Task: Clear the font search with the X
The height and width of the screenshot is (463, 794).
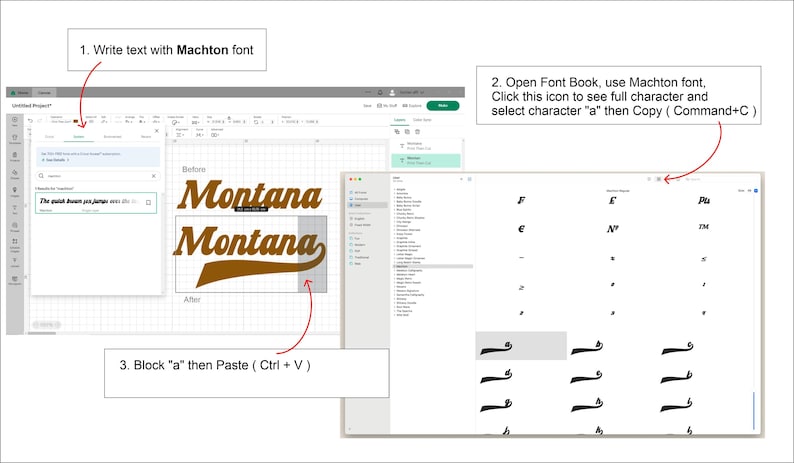Action: tap(153, 176)
